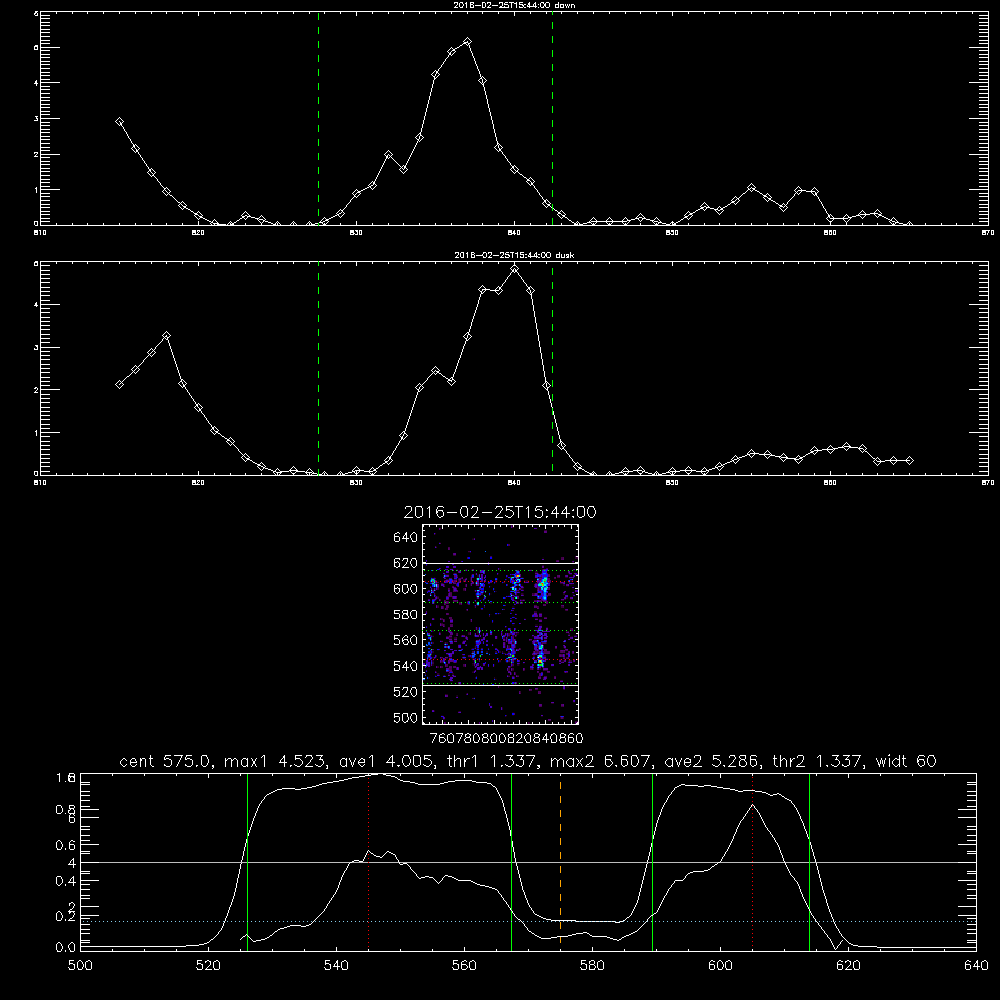Click the red dotted vertical line near 605
Viewport: 1000px width, 1000px height.
pyautogui.click(x=753, y=861)
